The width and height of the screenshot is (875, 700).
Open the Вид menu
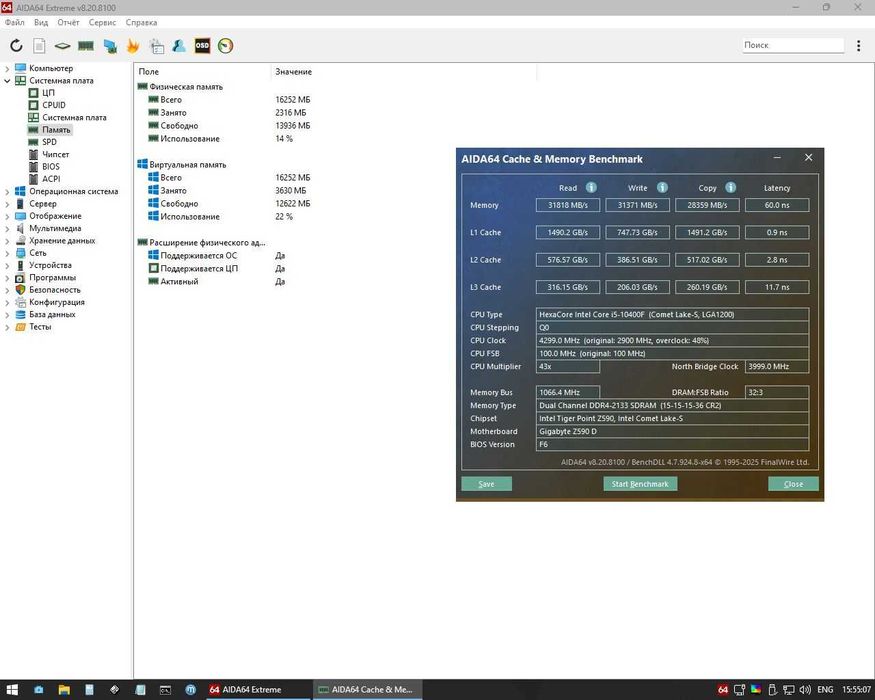click(41, 22)
